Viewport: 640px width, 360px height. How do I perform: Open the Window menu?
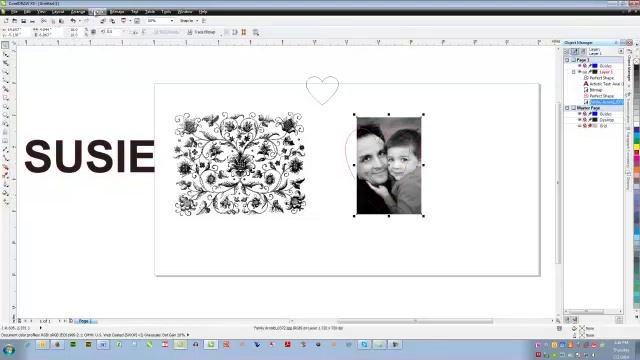click(x=184, y=12)
